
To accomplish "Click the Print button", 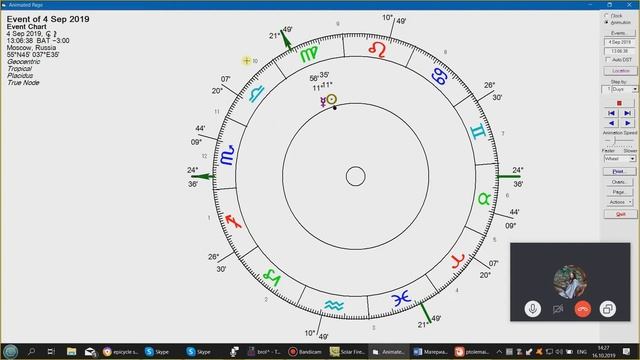I will click(x=619, y=171).
